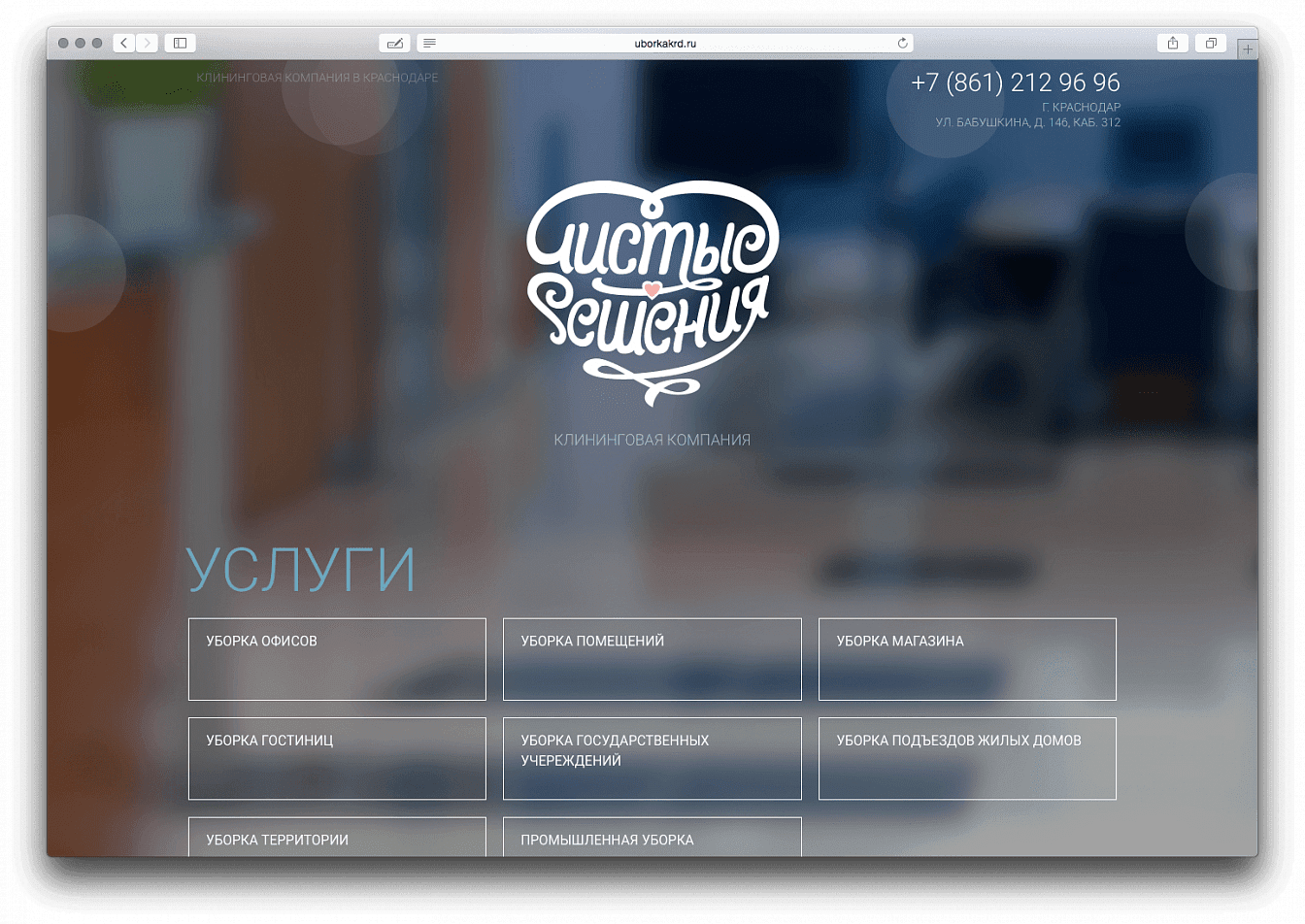Go back with the Safari back arrow
The height and width of the screenshot is (924, 1305).
124,43
